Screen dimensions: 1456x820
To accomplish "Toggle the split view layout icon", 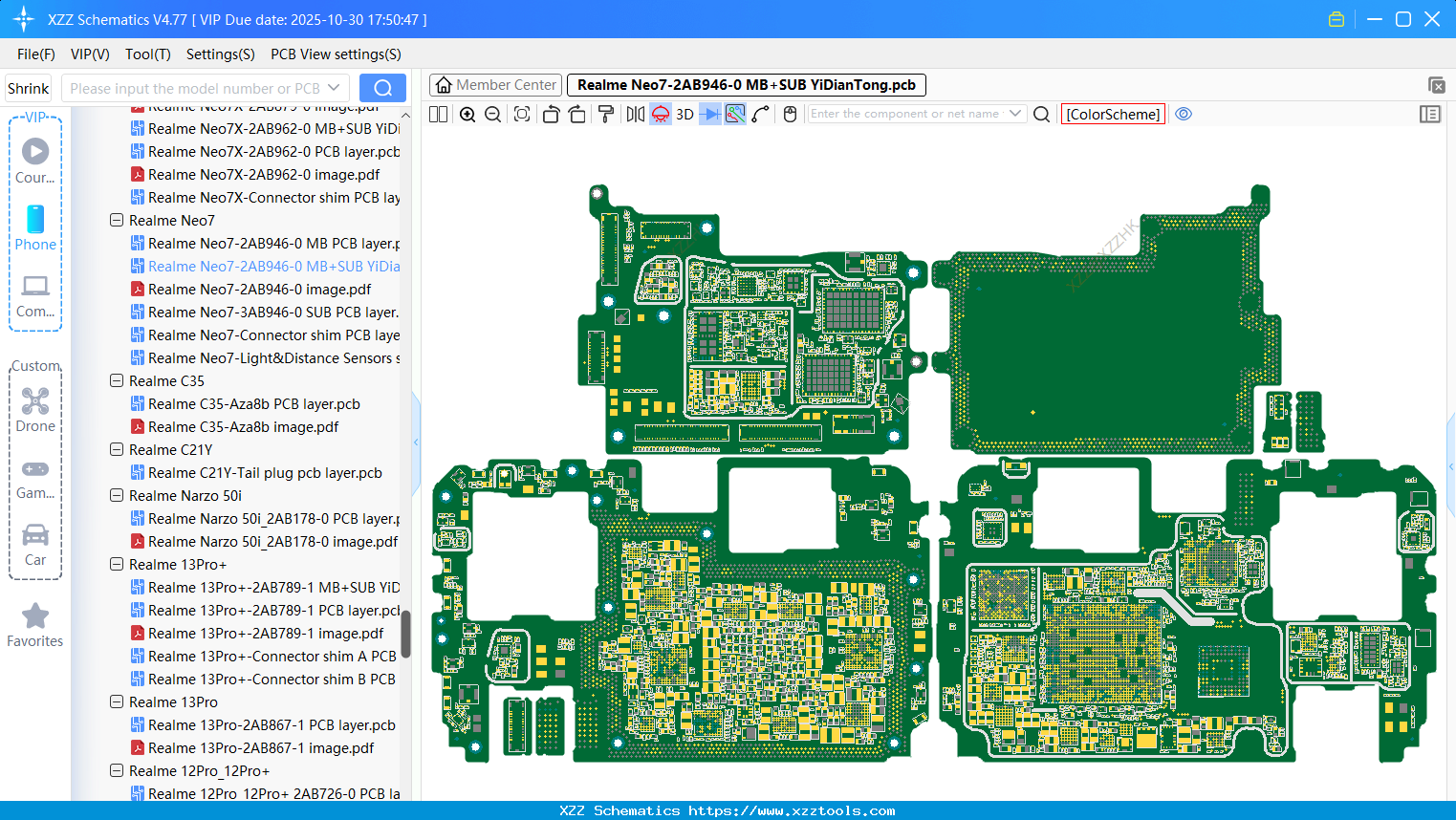I will [x=439, y=114].
